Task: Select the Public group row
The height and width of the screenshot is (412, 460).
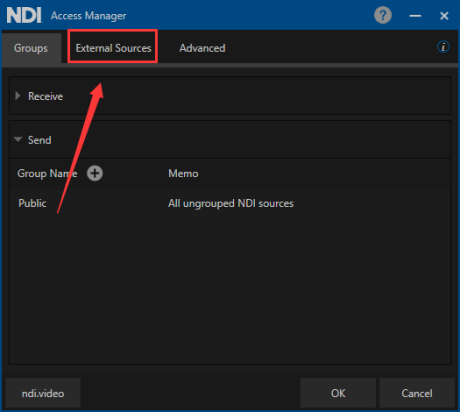Action: pyautogui.click(x=230, y=203)
